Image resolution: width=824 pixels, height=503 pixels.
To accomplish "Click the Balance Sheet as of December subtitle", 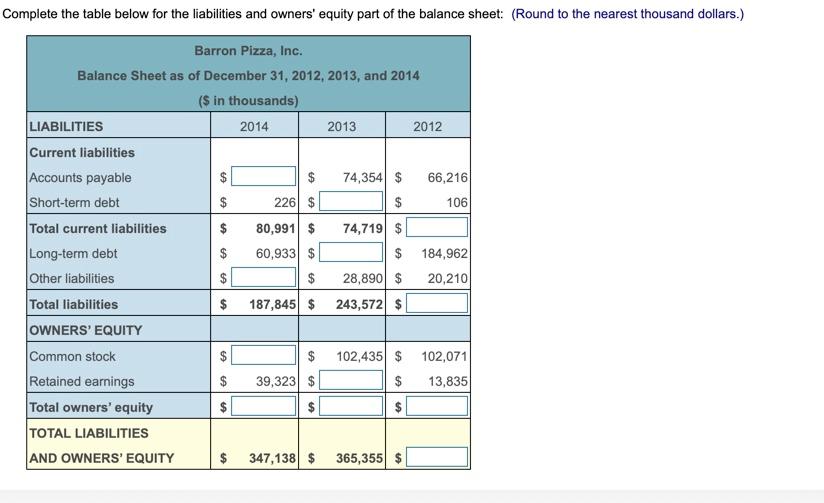I will tap(249, 76).
